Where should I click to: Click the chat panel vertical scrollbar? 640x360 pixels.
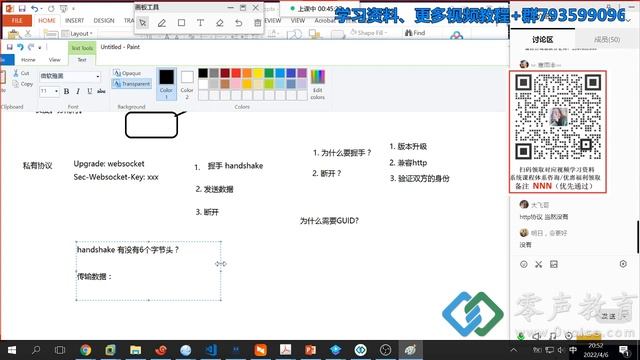pyautogui.click(x=638, y=237)
